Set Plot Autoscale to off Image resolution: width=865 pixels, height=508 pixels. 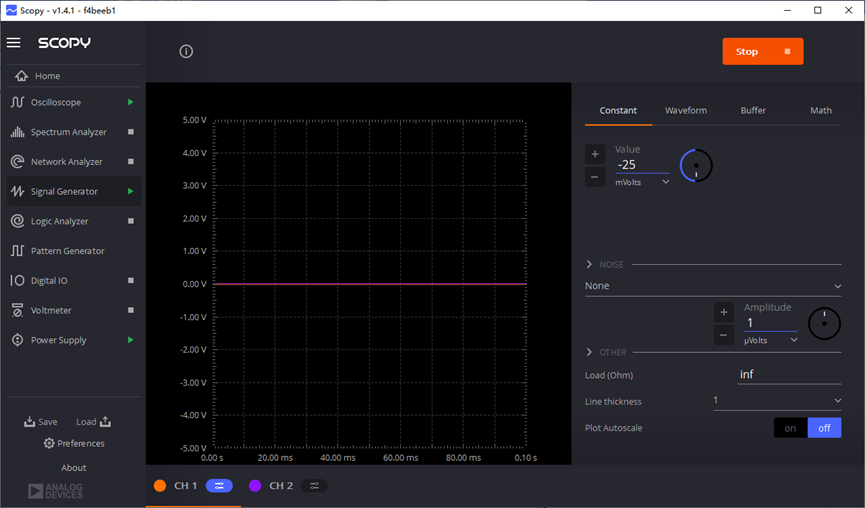[x=824, y=428]
